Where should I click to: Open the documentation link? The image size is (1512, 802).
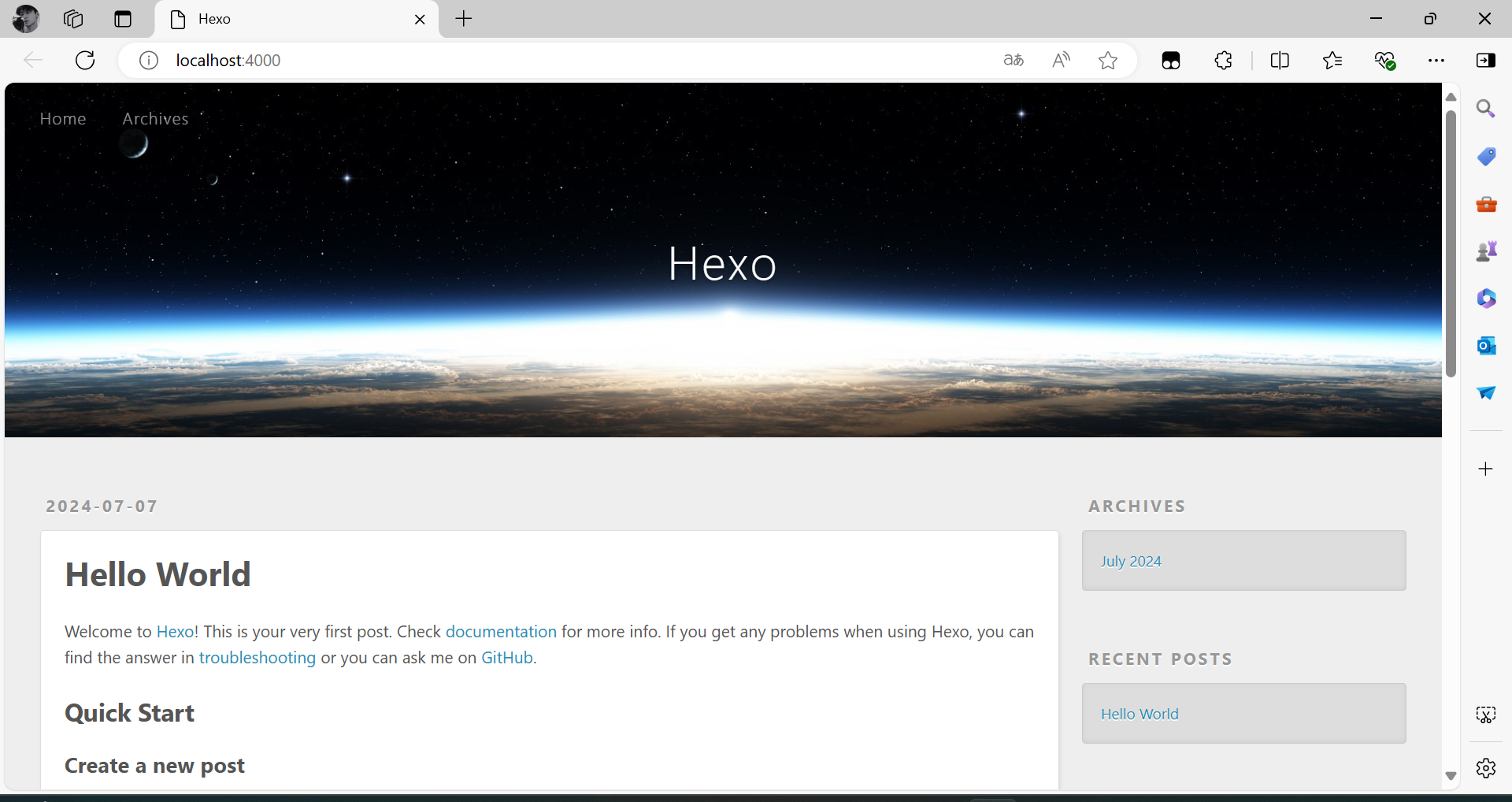pos(501,632)
